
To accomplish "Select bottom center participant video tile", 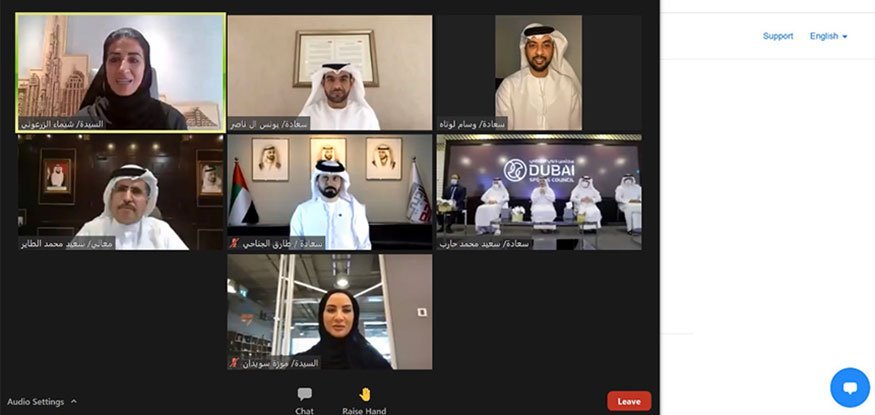I will [330, 312].
